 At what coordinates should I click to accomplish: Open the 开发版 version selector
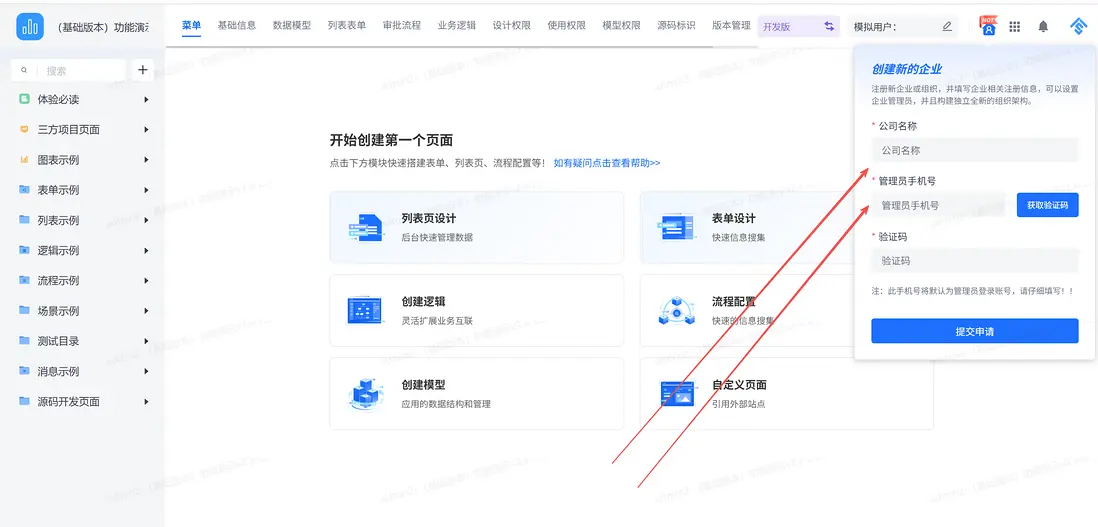click(x=798, y=27)
